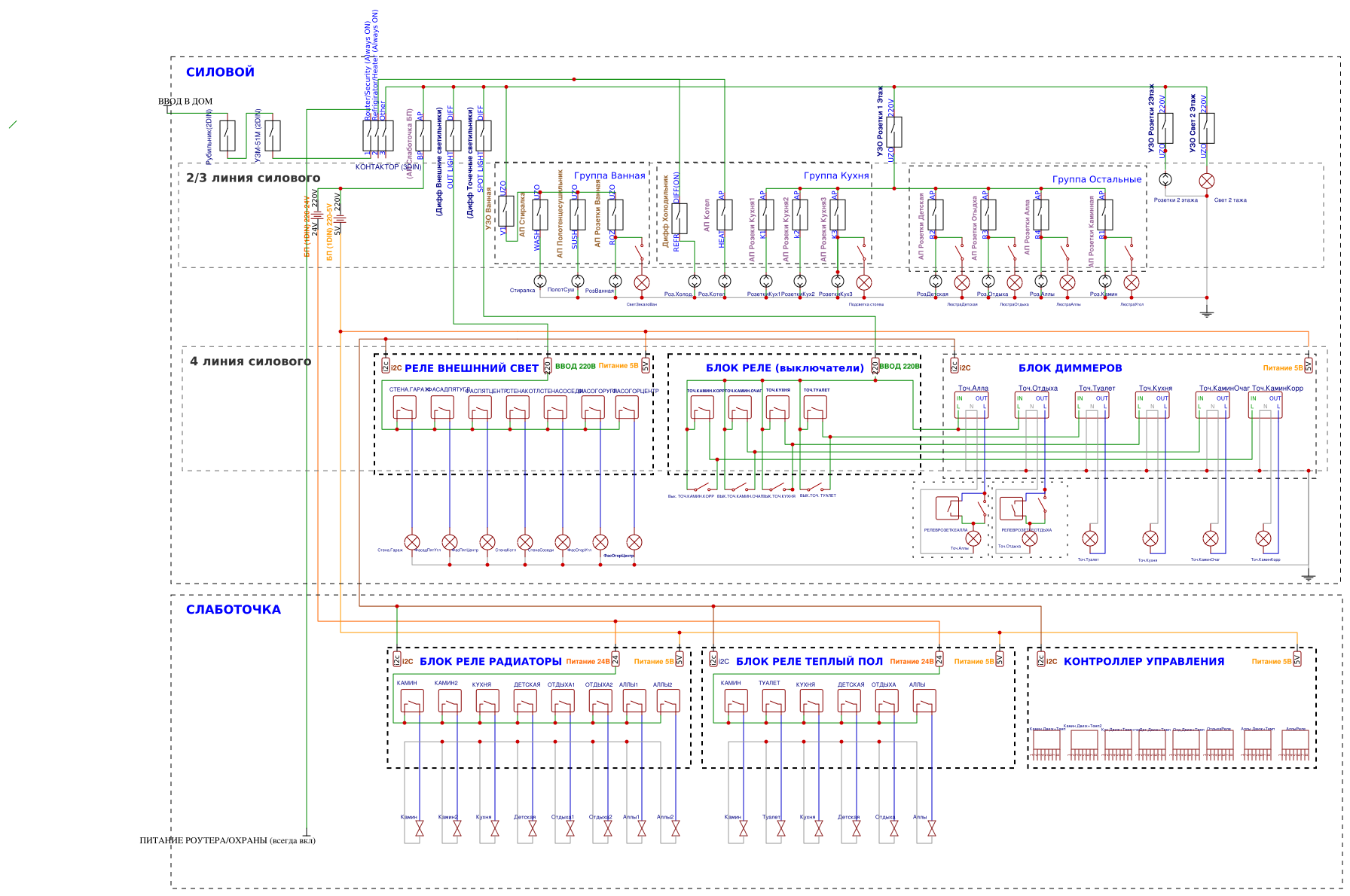Toggle the Рубильник (2DIN) input switch

227,136
